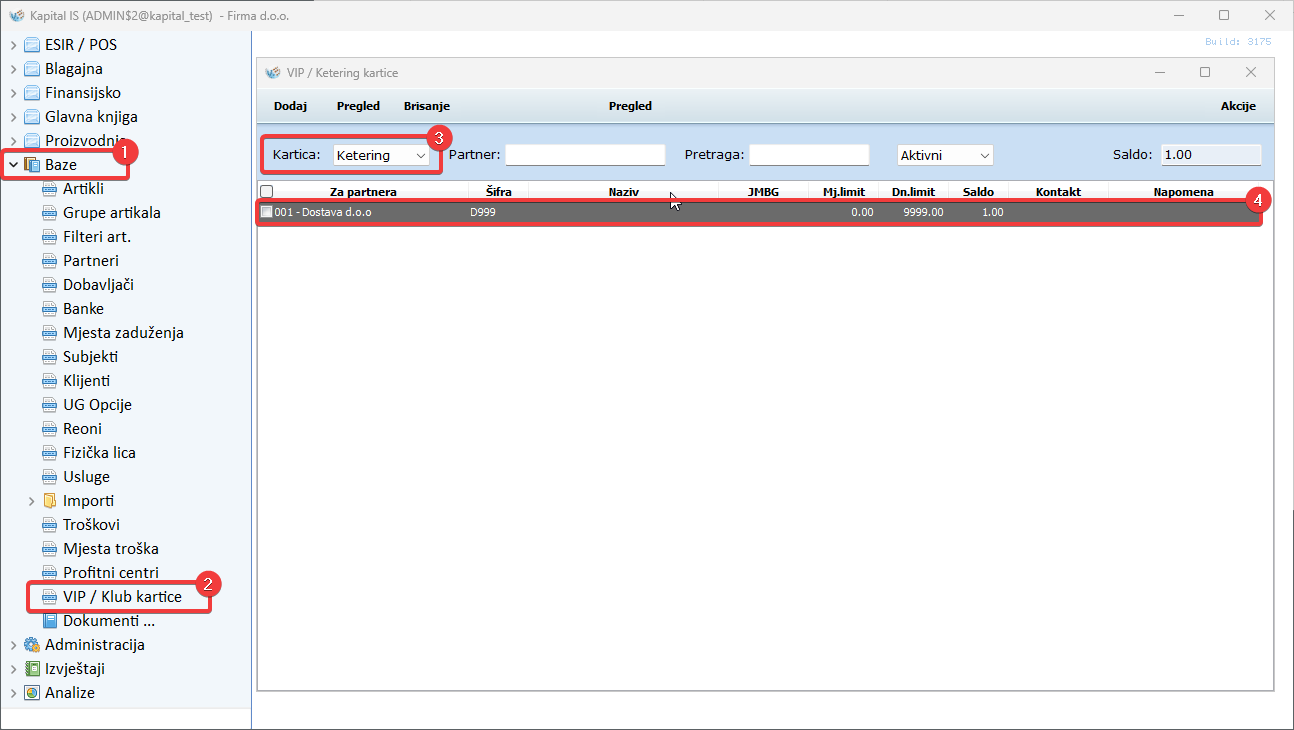Open the Aktivni status dropdown
The height and width of the screenshot is (730, 1294).
click(x=944, y=155)
